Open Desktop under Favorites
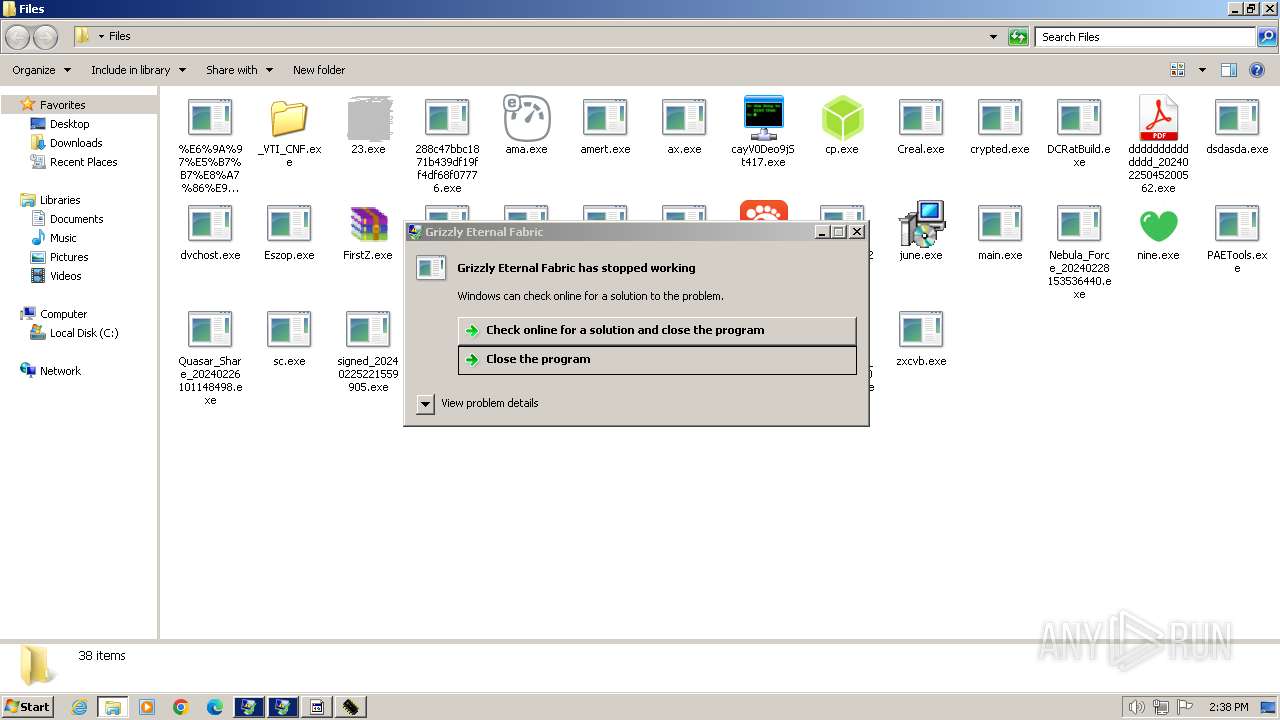This screenshot has height=720, width=1280. point(69,124)
